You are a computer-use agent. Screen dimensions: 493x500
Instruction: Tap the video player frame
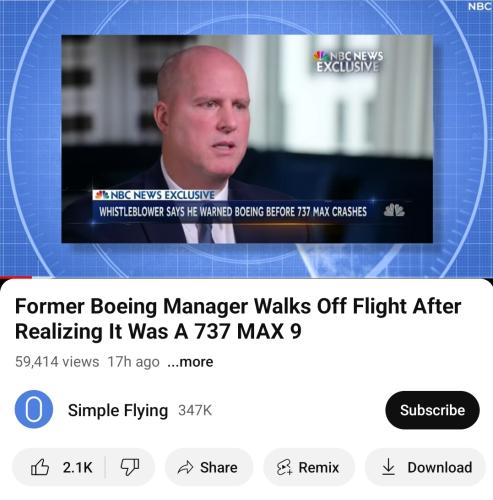click(x=246, y=138)
